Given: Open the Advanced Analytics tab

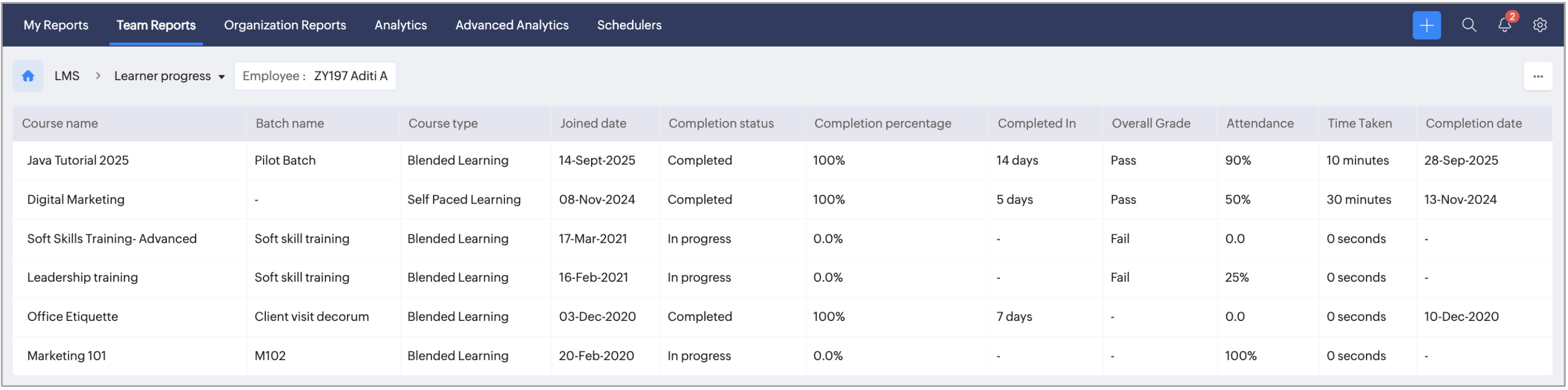Looking at the screenshot, I should click(512, 26).
